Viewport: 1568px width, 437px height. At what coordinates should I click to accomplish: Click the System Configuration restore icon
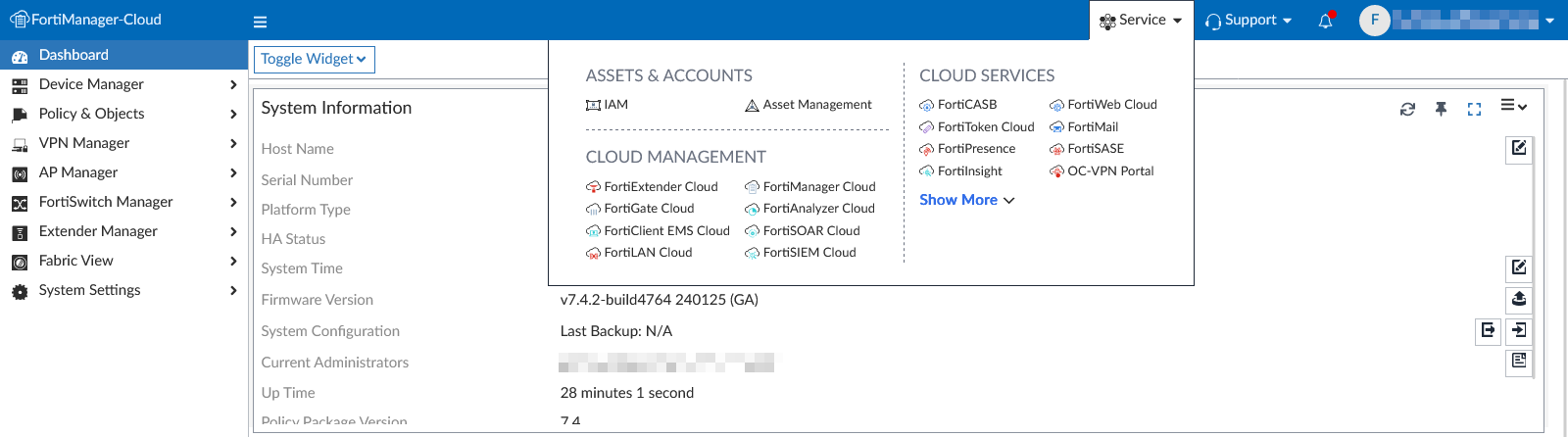coord(1518,331)
